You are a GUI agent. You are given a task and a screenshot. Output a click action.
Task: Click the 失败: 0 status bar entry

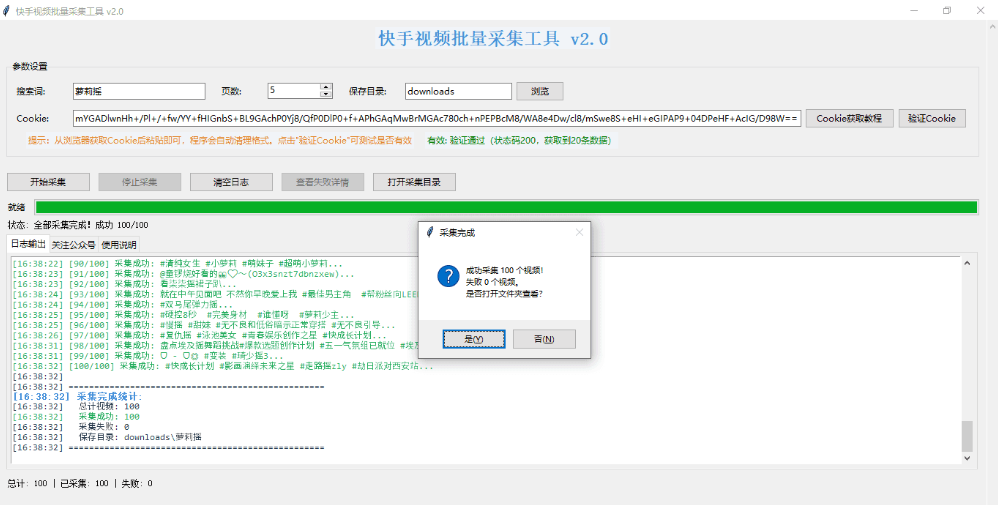(x=137, y=483)
